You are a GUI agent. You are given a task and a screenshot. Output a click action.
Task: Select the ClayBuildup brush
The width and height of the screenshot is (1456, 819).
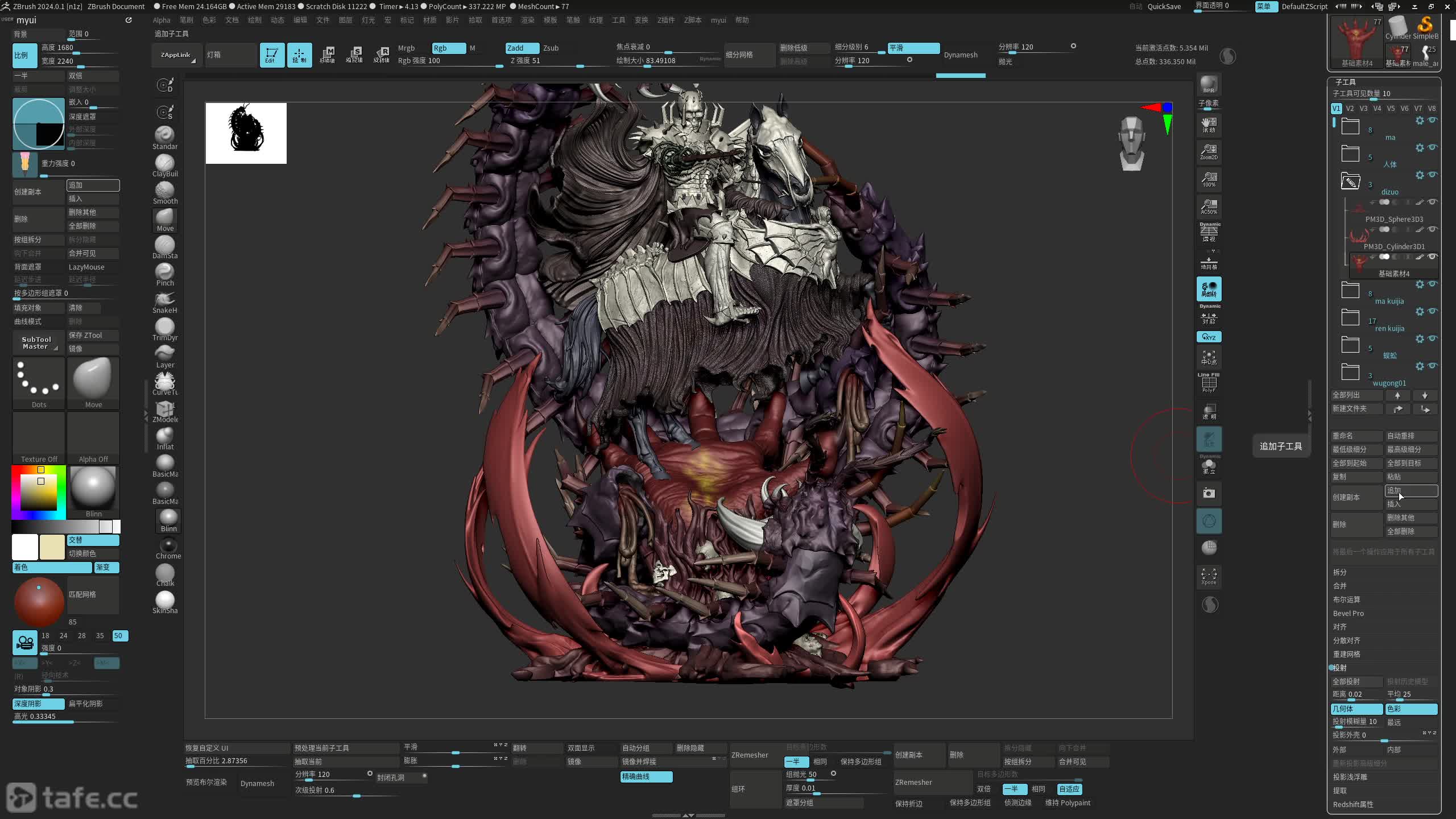coord(164,166)
